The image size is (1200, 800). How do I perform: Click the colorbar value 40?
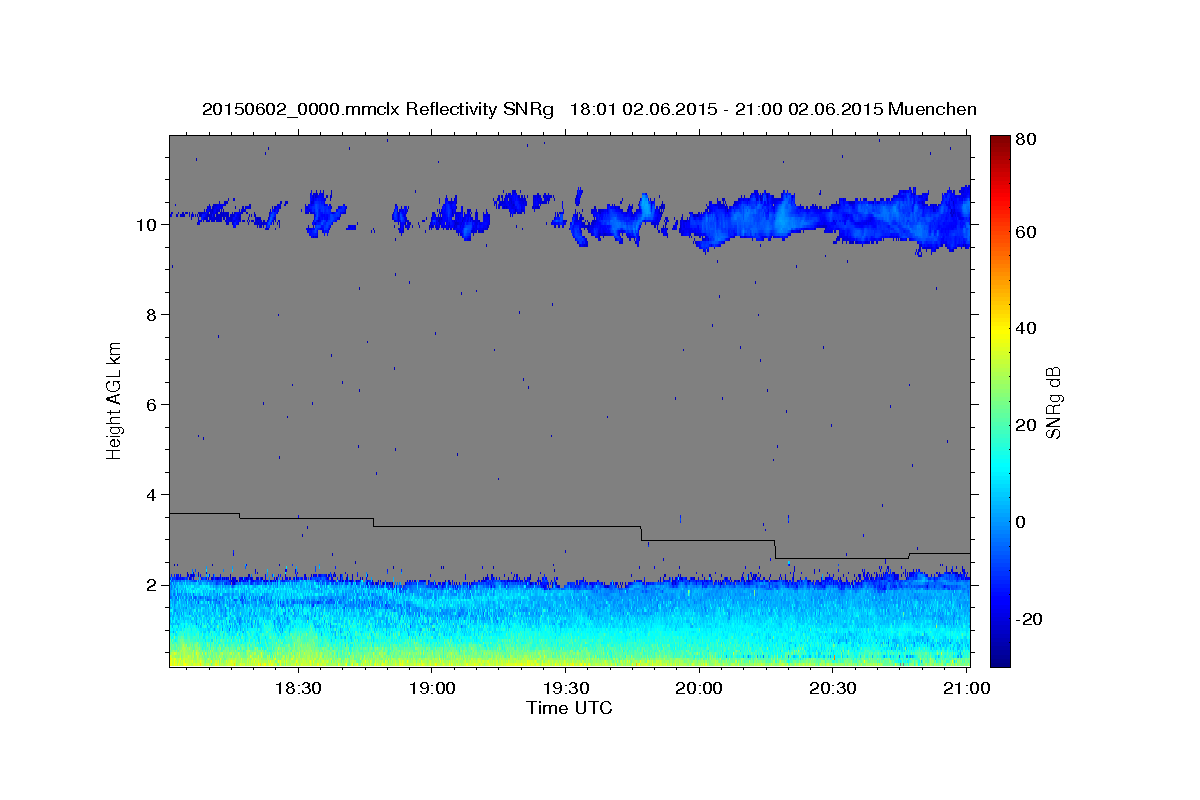(x=1028, y=328)
